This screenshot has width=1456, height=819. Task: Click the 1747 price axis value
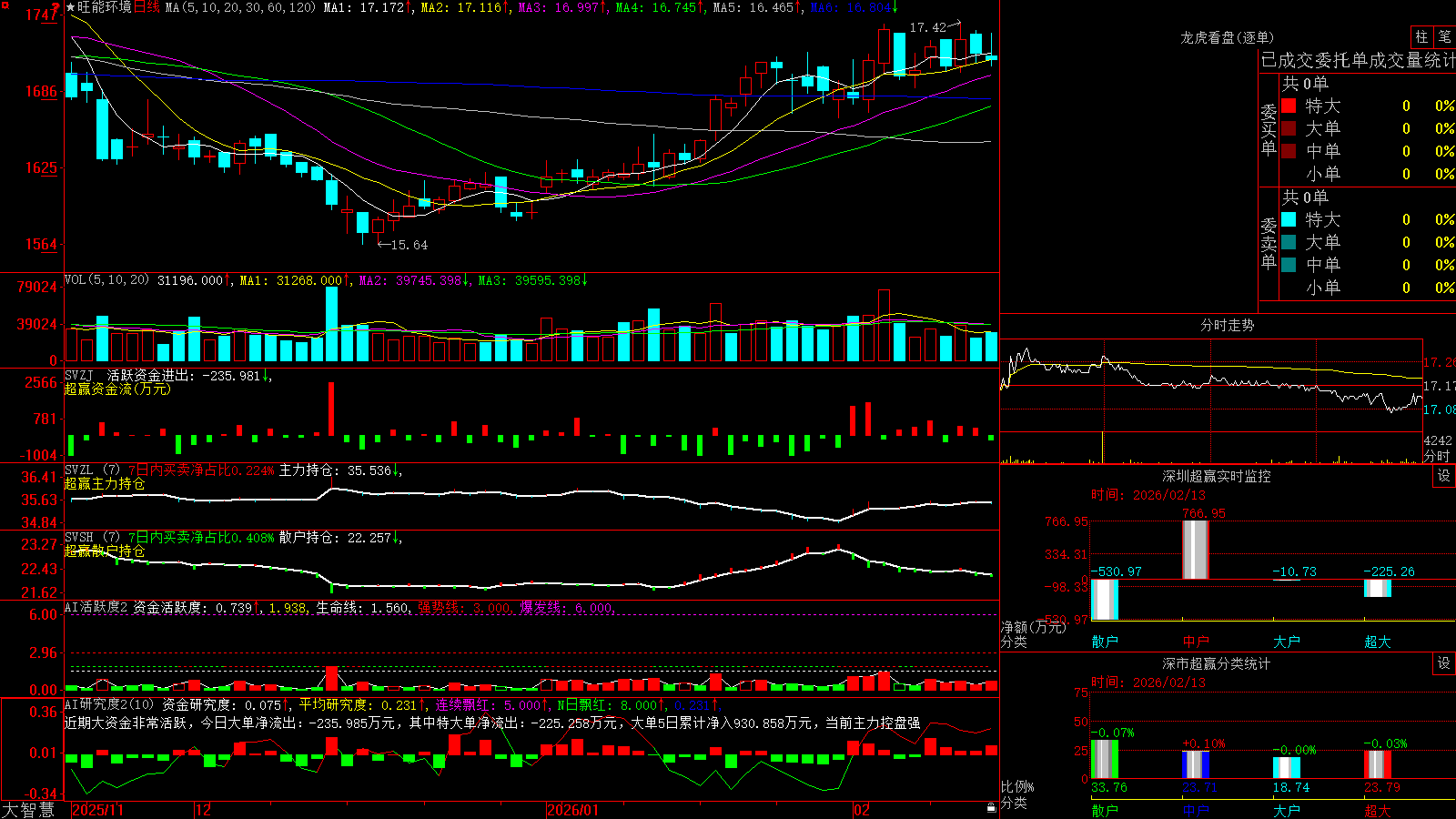(42, 15)
